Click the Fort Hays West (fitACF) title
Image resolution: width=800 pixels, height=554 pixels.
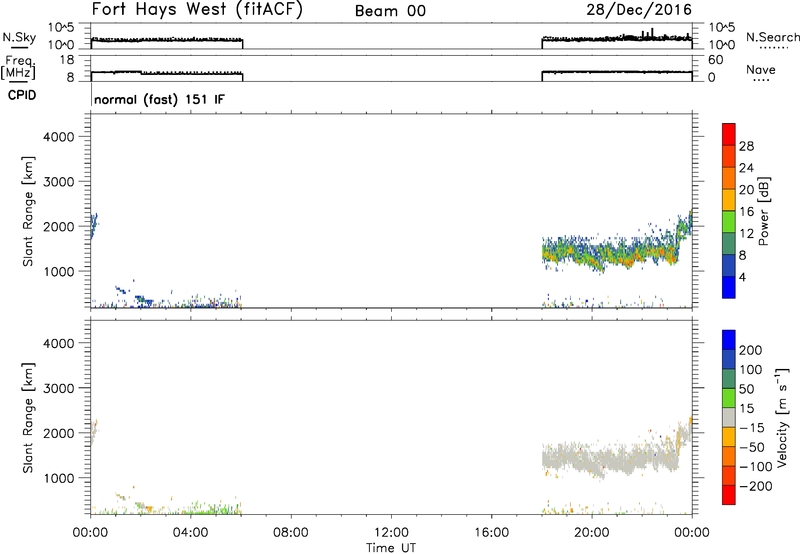pyautogui.click(x=197, y=10)
